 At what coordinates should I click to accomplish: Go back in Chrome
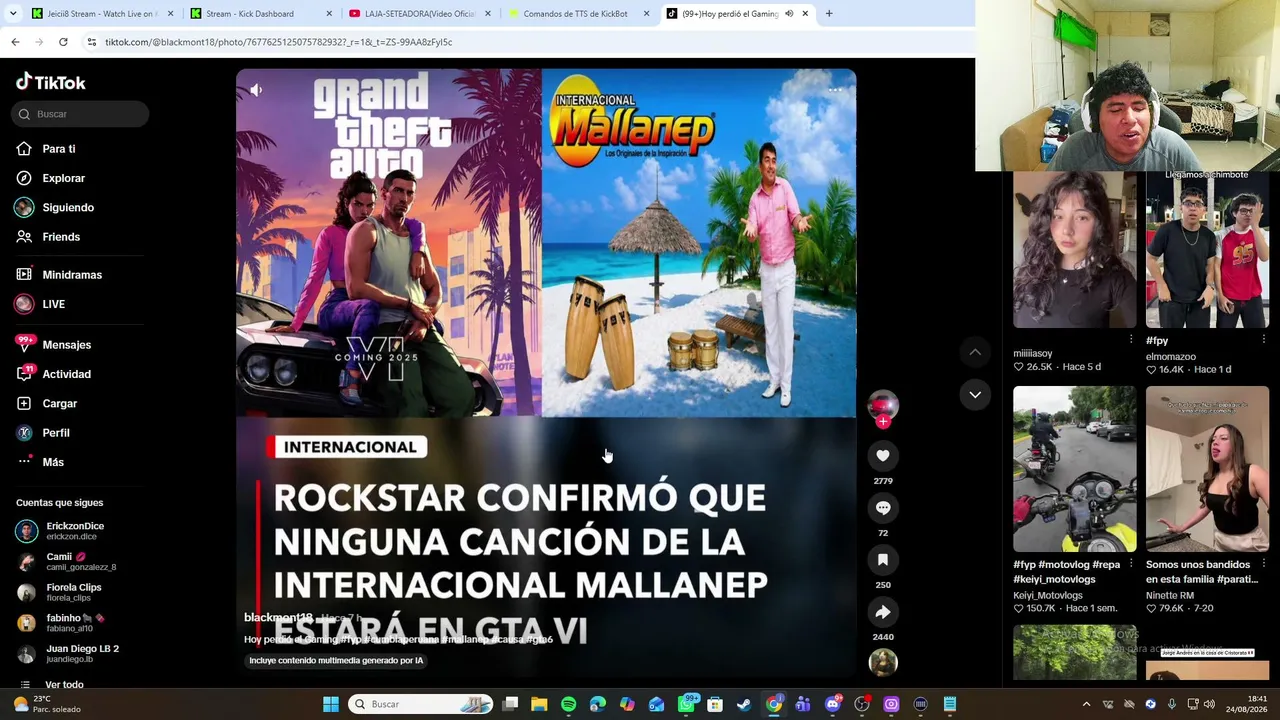click(x=15, y=42)
